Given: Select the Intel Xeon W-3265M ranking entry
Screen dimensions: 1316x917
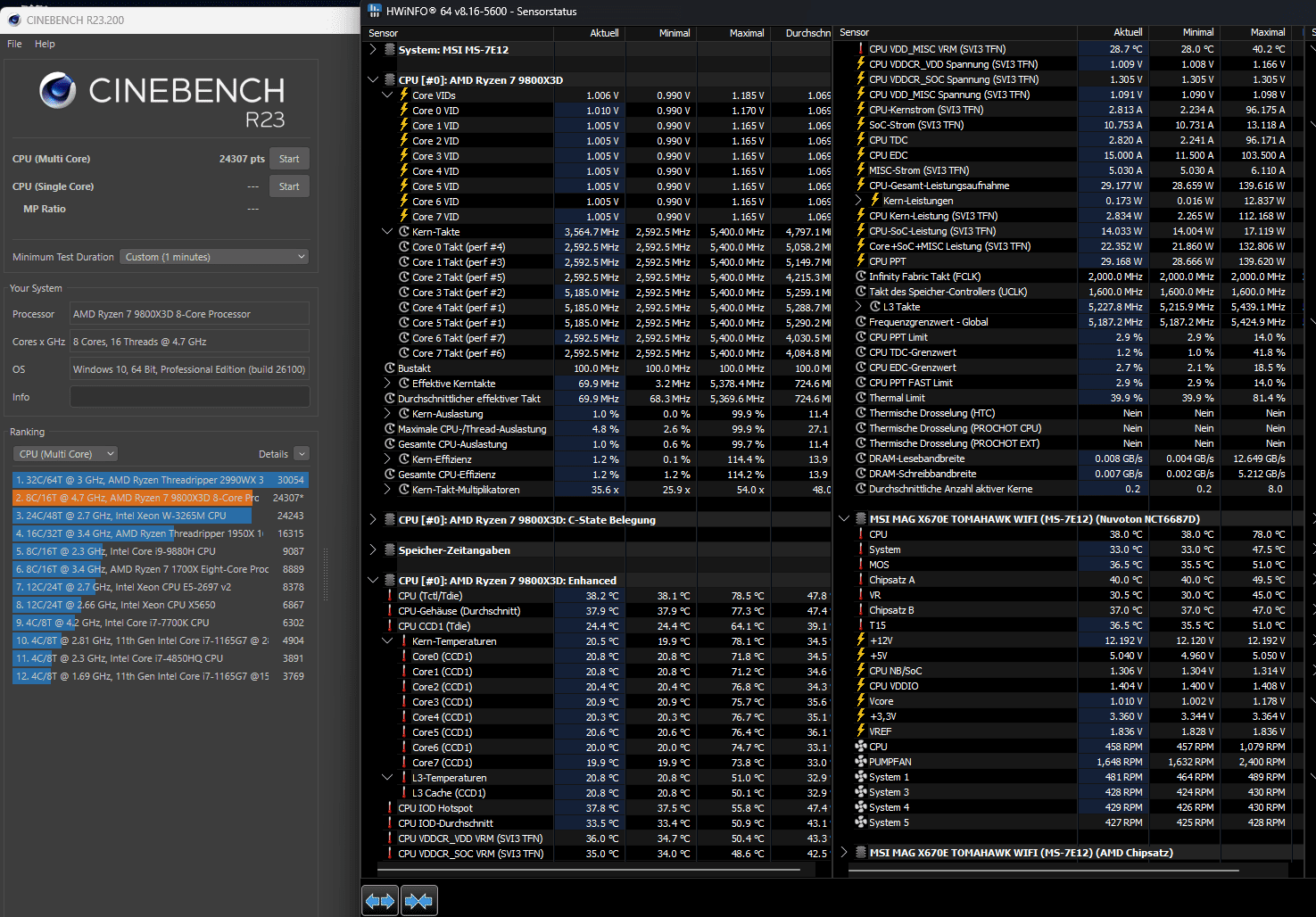Looking at the screenshot, I should pyautogui.click(x=161, y=516).
